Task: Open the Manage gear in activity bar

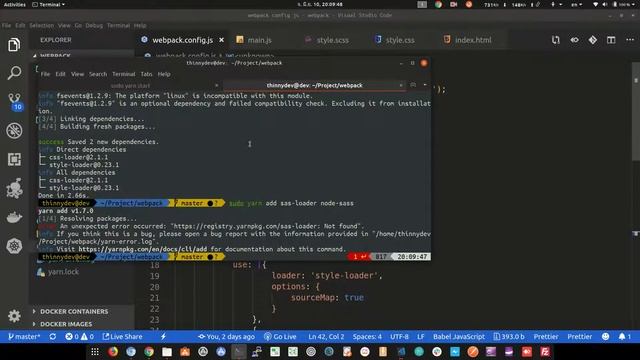Action: (14, 316)
